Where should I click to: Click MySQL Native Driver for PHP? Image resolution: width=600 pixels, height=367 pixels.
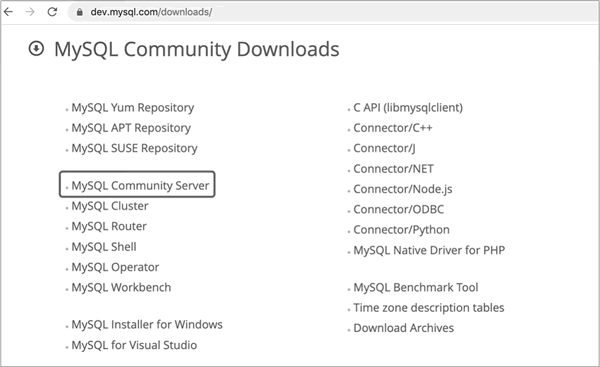[429, 250]
